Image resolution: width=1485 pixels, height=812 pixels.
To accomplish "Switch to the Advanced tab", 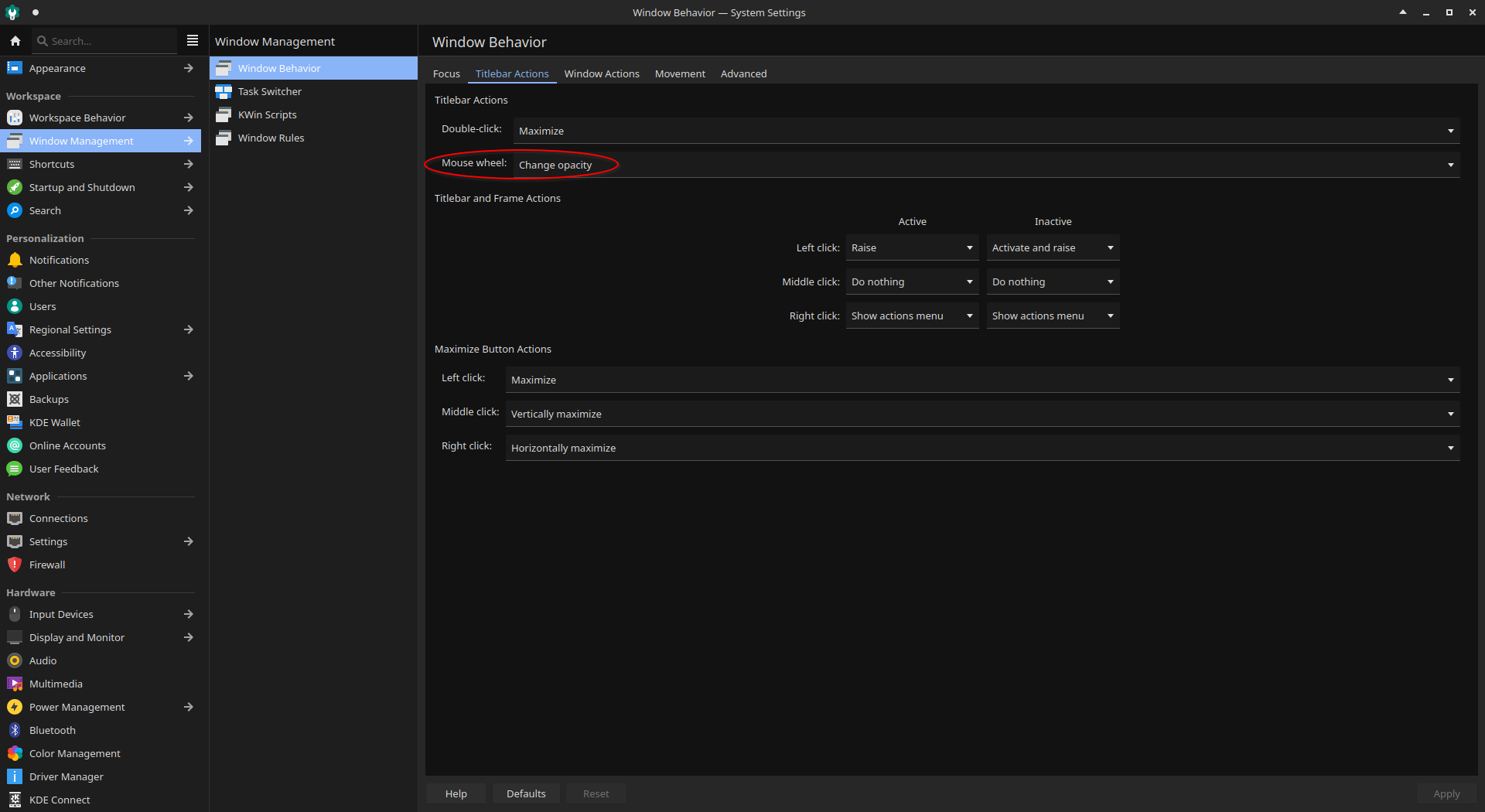I will [743, 73].
